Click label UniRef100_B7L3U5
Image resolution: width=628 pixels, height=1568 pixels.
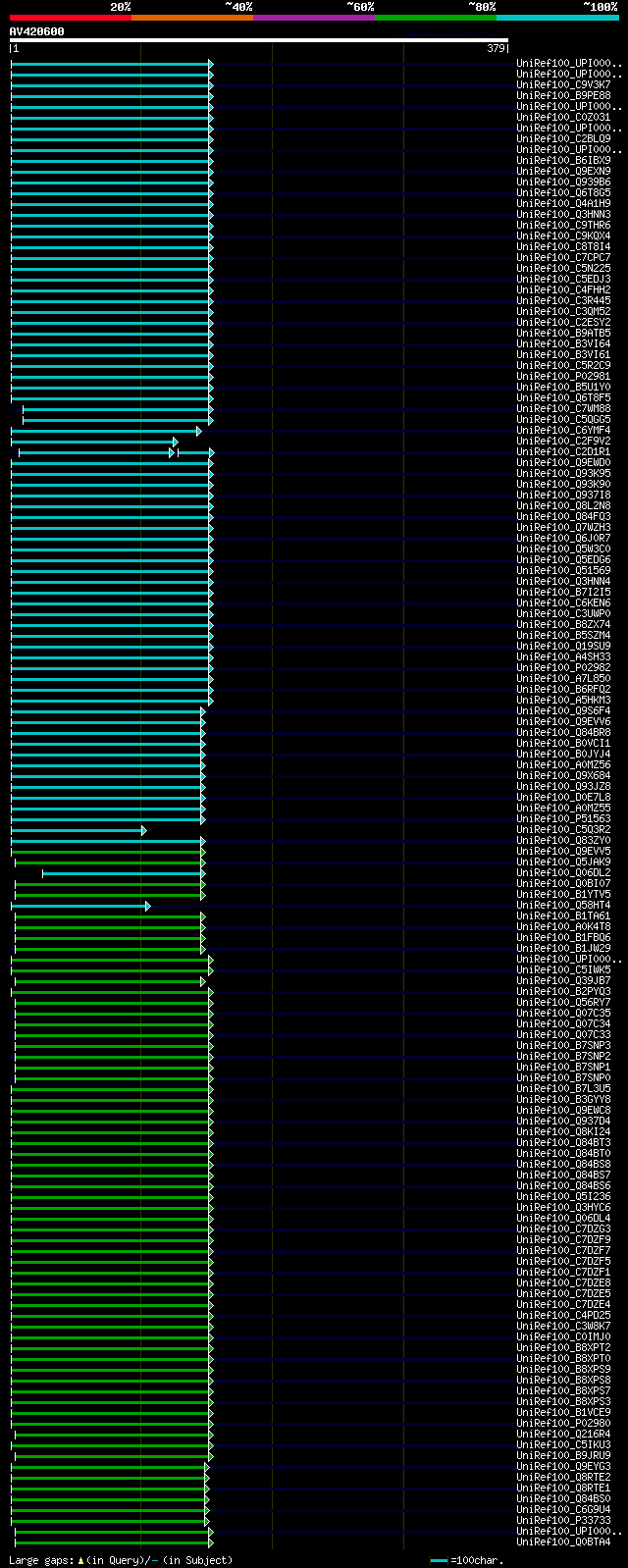click(x=563, y=1089)
